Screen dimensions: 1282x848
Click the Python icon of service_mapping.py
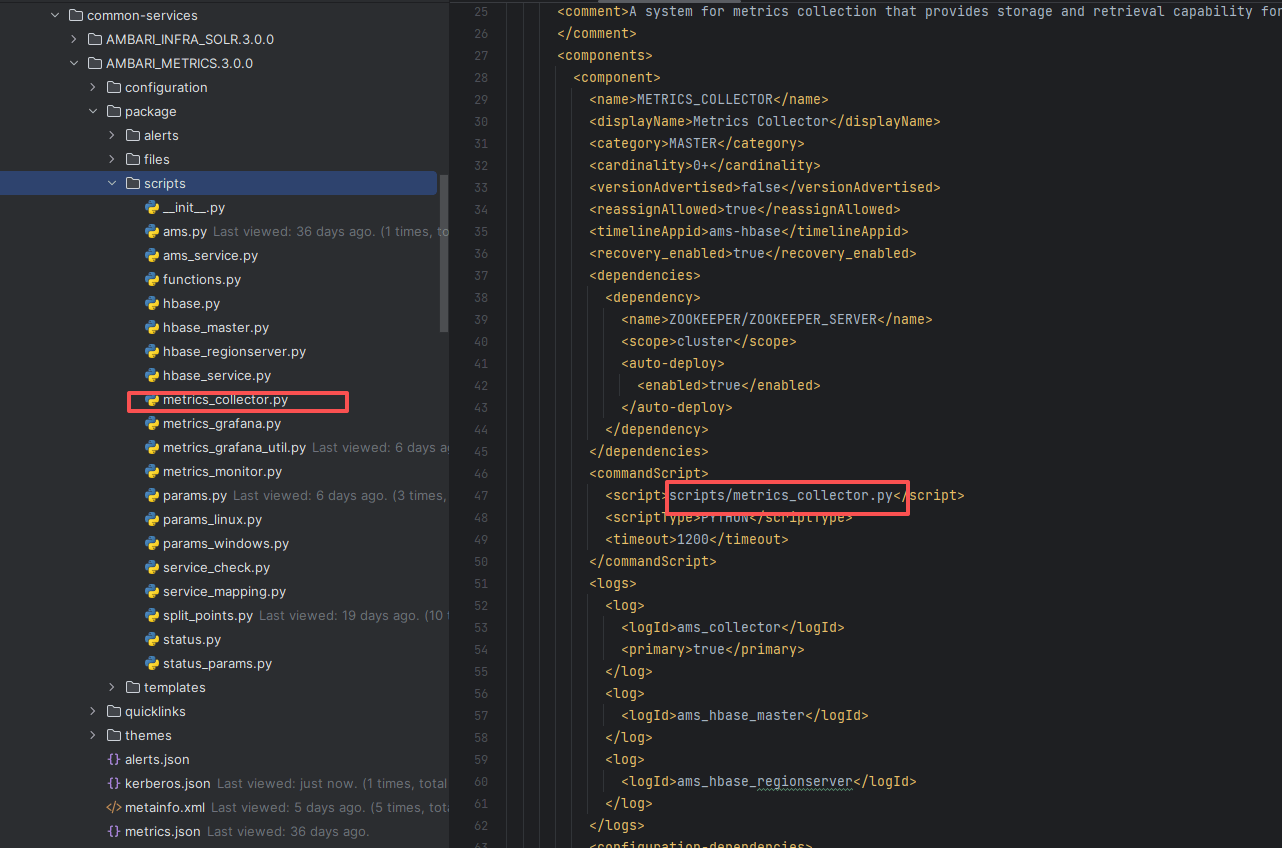(152, 592)
